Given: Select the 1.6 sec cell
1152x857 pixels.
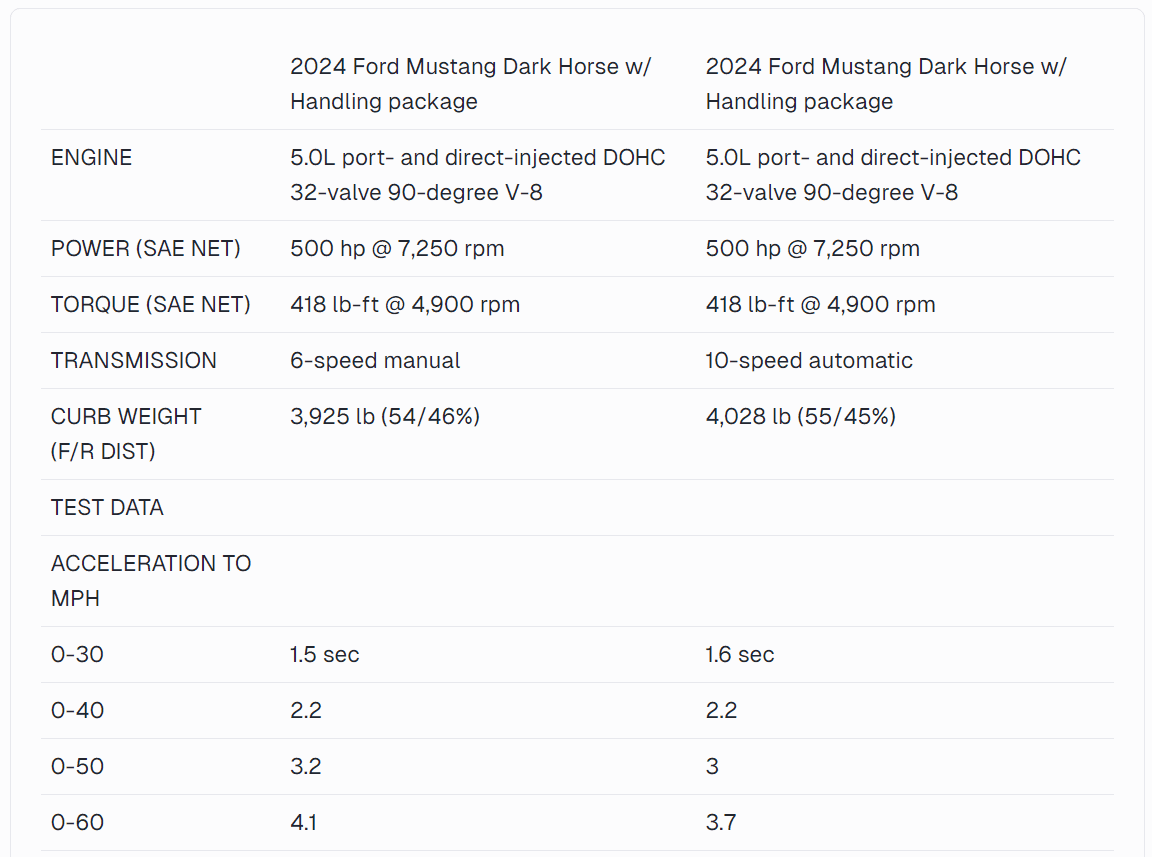Looking at the screenshot, I should tap(740, 654).
